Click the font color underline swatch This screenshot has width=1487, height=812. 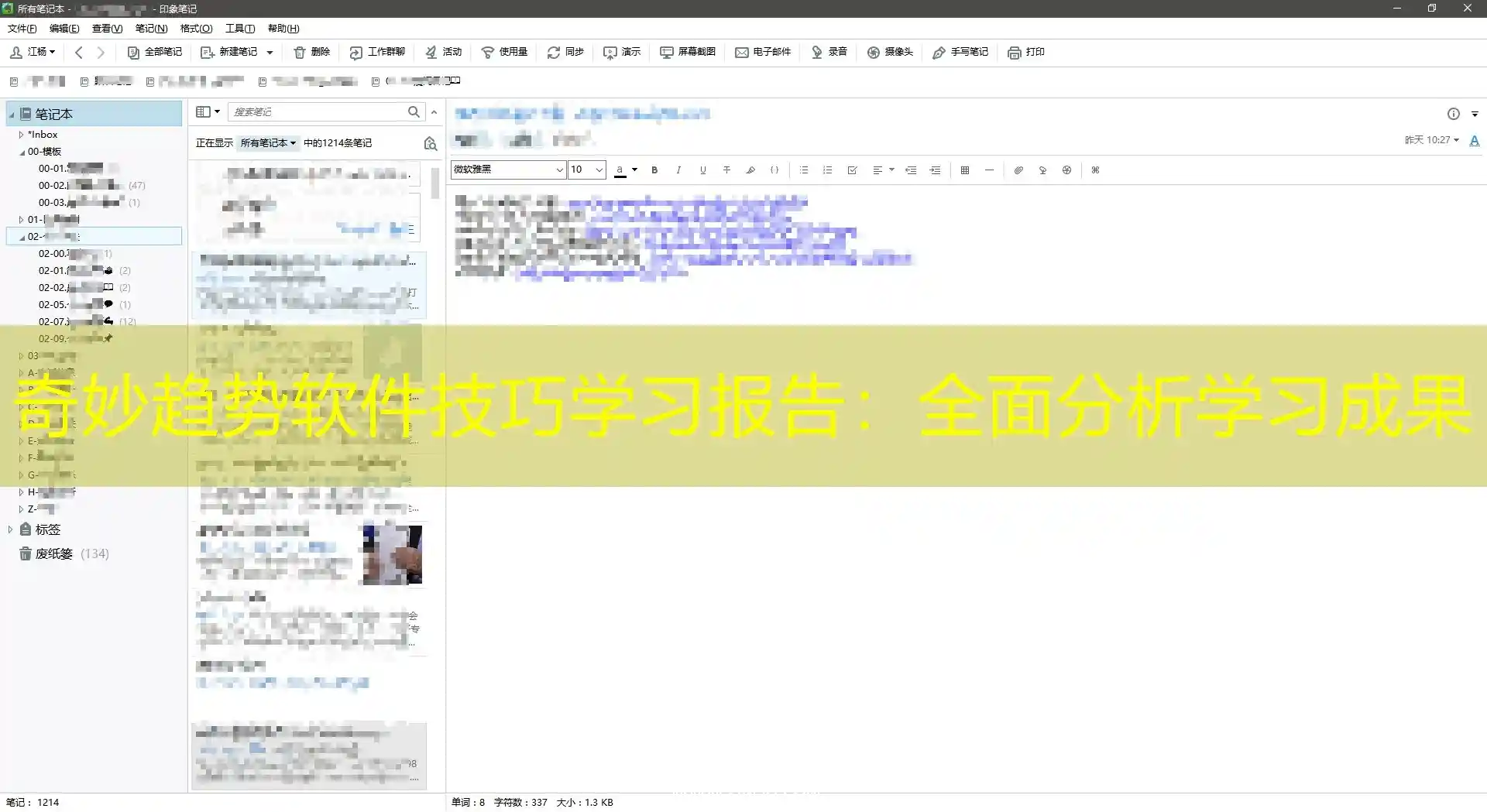620,170
